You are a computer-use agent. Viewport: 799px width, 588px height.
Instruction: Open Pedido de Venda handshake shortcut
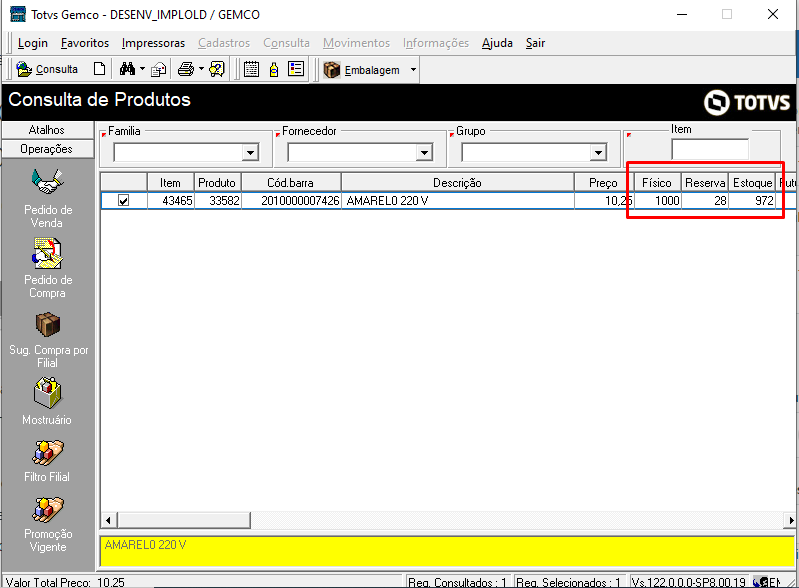pyautogui.click(x=47, y=182)
